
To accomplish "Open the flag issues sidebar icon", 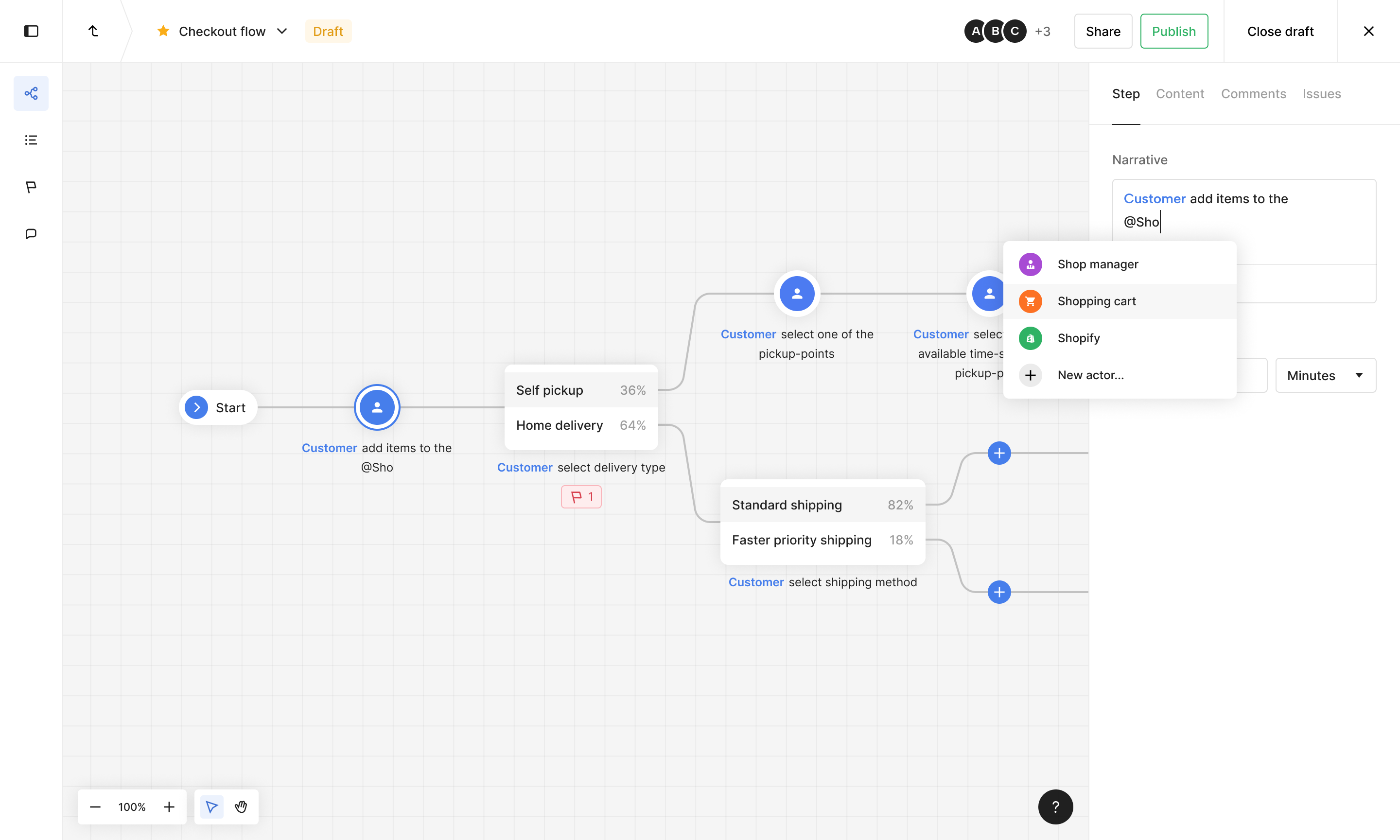I will (x=31, y=187).
